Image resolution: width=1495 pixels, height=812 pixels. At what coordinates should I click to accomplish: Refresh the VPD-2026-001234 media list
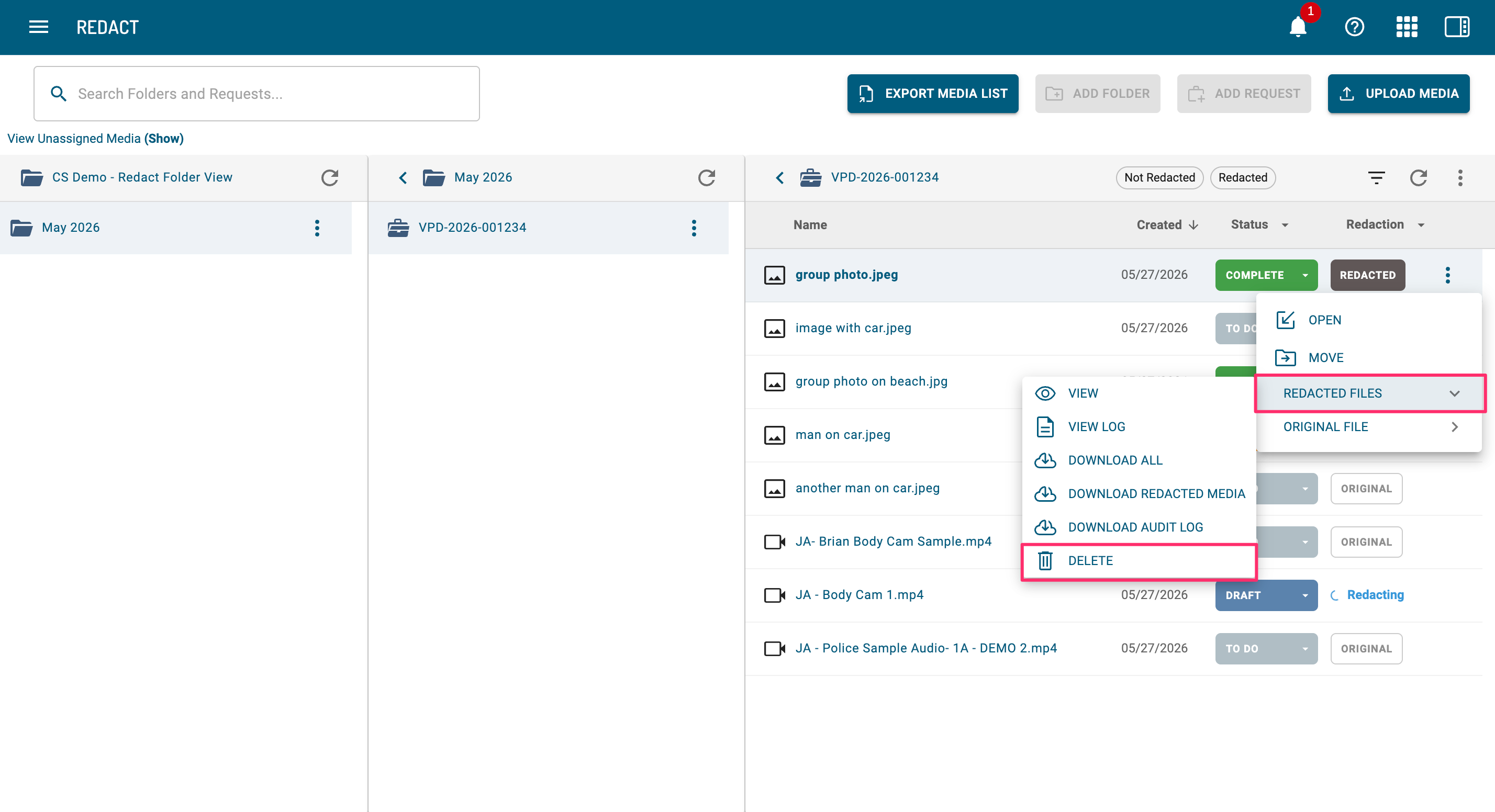point(1419,177)
